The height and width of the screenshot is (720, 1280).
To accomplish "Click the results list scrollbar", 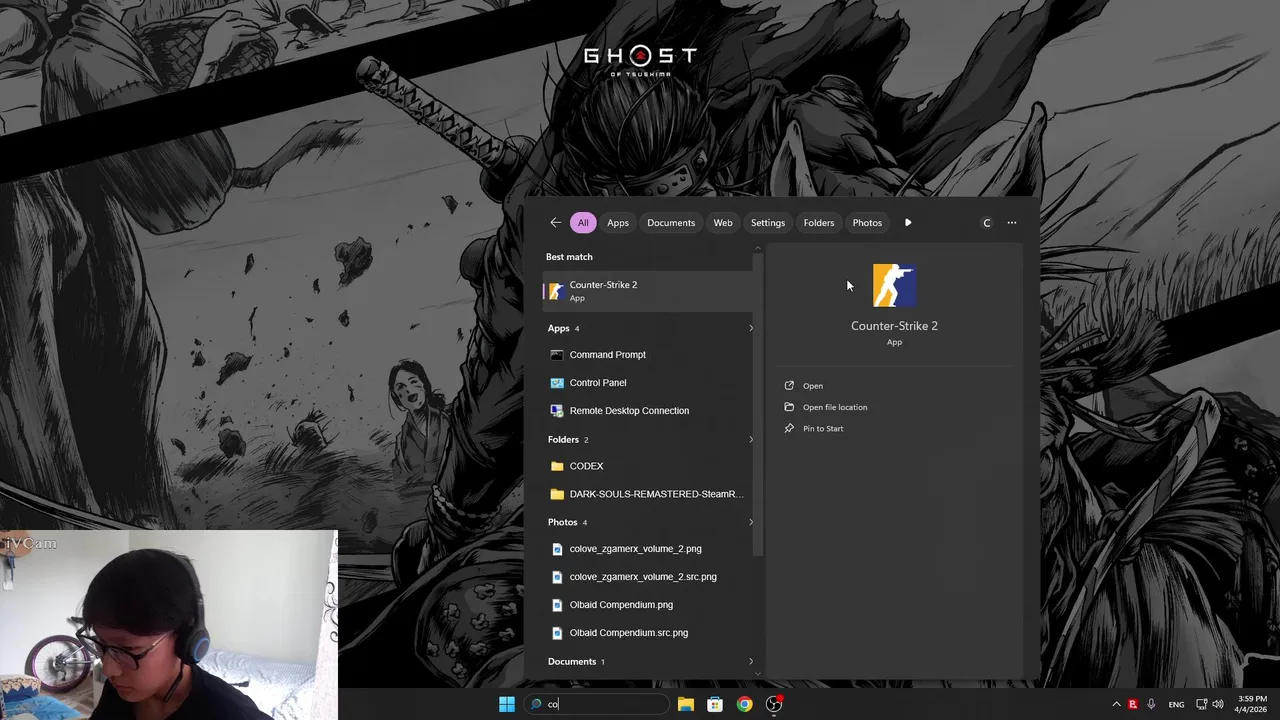I will click(758, 403).
